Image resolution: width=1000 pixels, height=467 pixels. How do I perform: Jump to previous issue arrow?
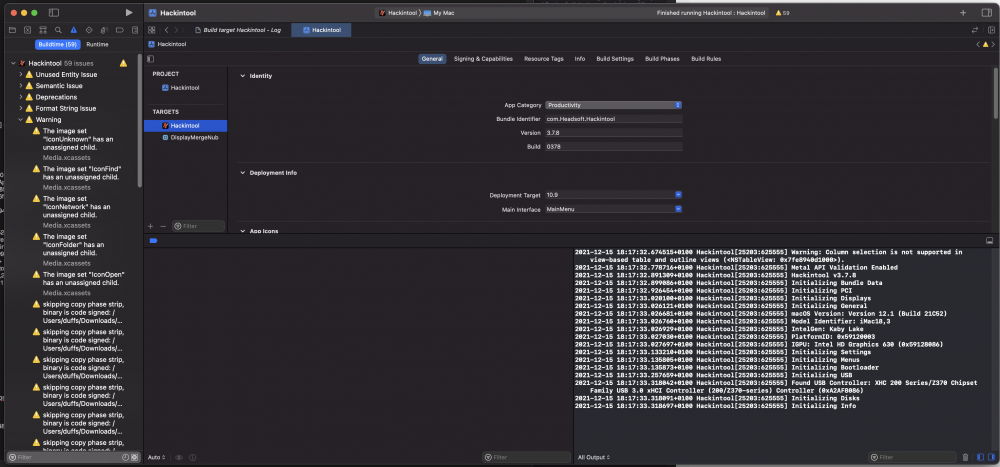tap(978, 44)
